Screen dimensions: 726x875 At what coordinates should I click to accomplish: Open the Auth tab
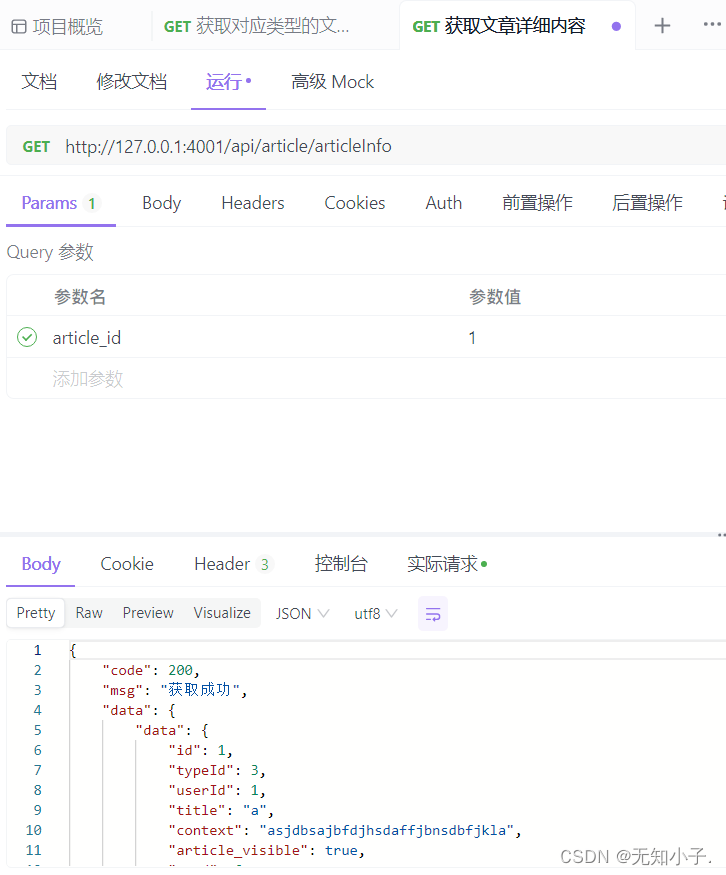point(444,203)
